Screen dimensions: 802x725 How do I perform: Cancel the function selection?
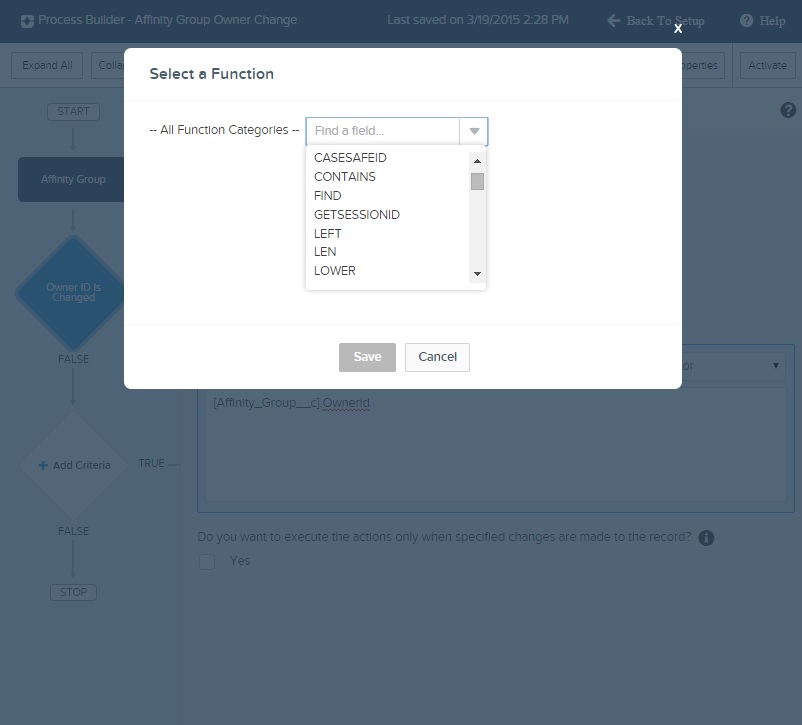pyautogui.click(x=437, y=357)
